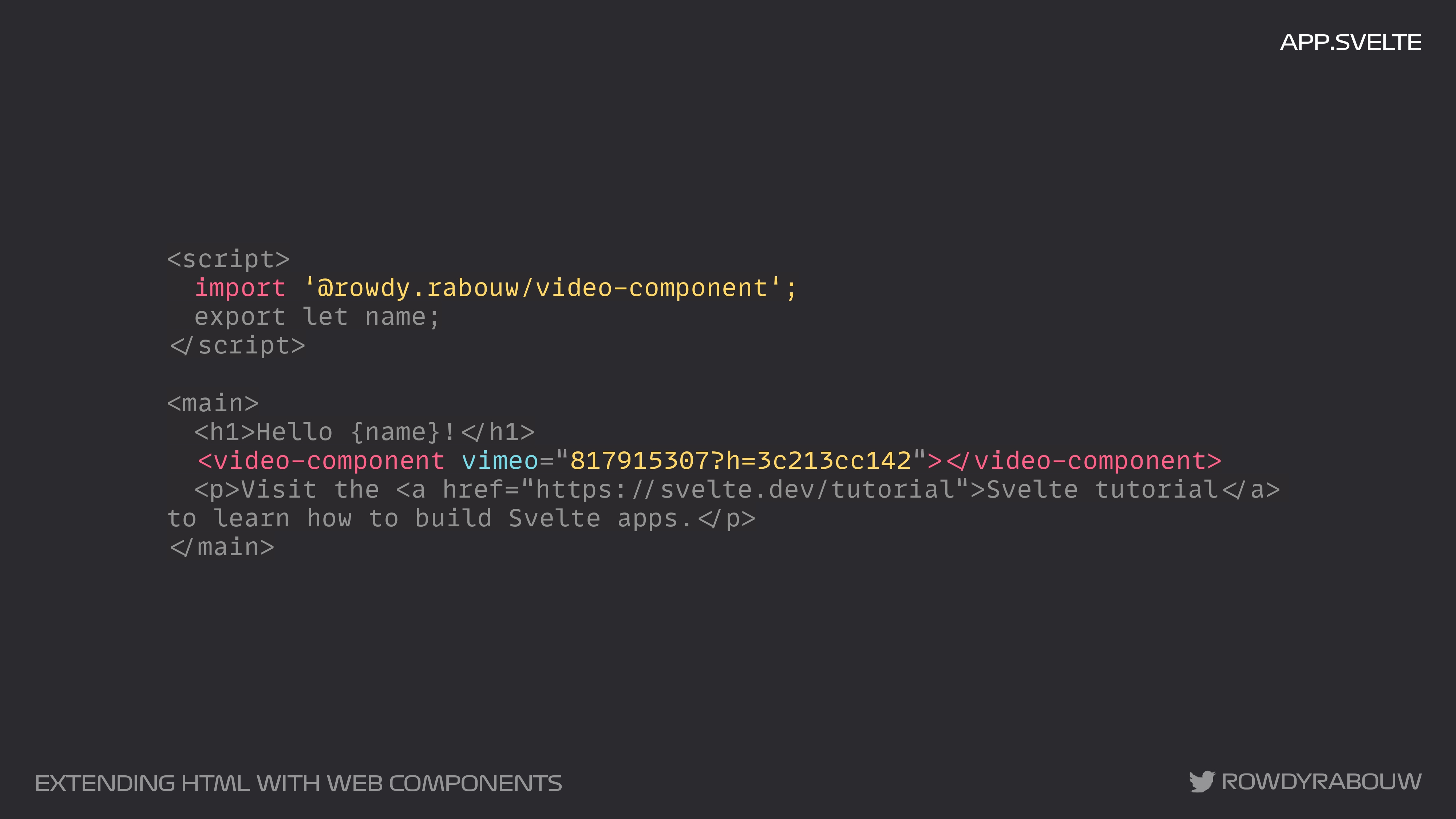Click the '@rowdy.rabouw/video-component' import string

(543, 288)
